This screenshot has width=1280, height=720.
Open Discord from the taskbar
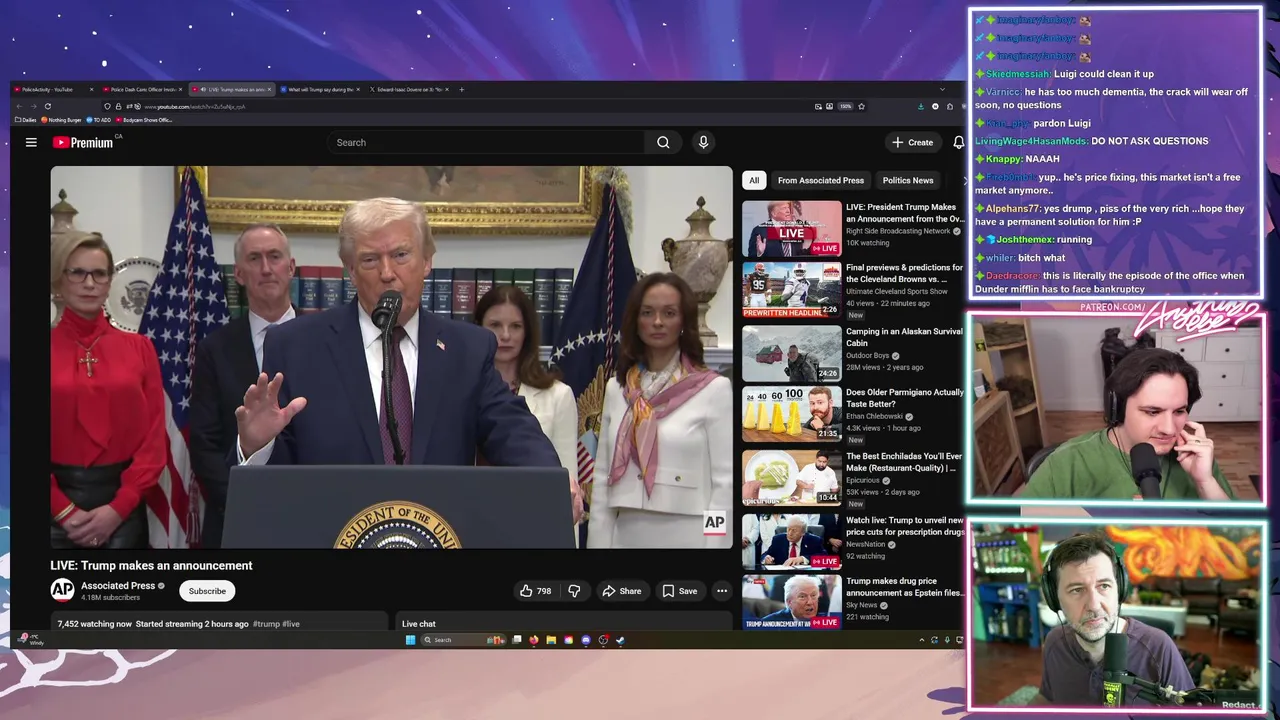(x=586, y=640)
